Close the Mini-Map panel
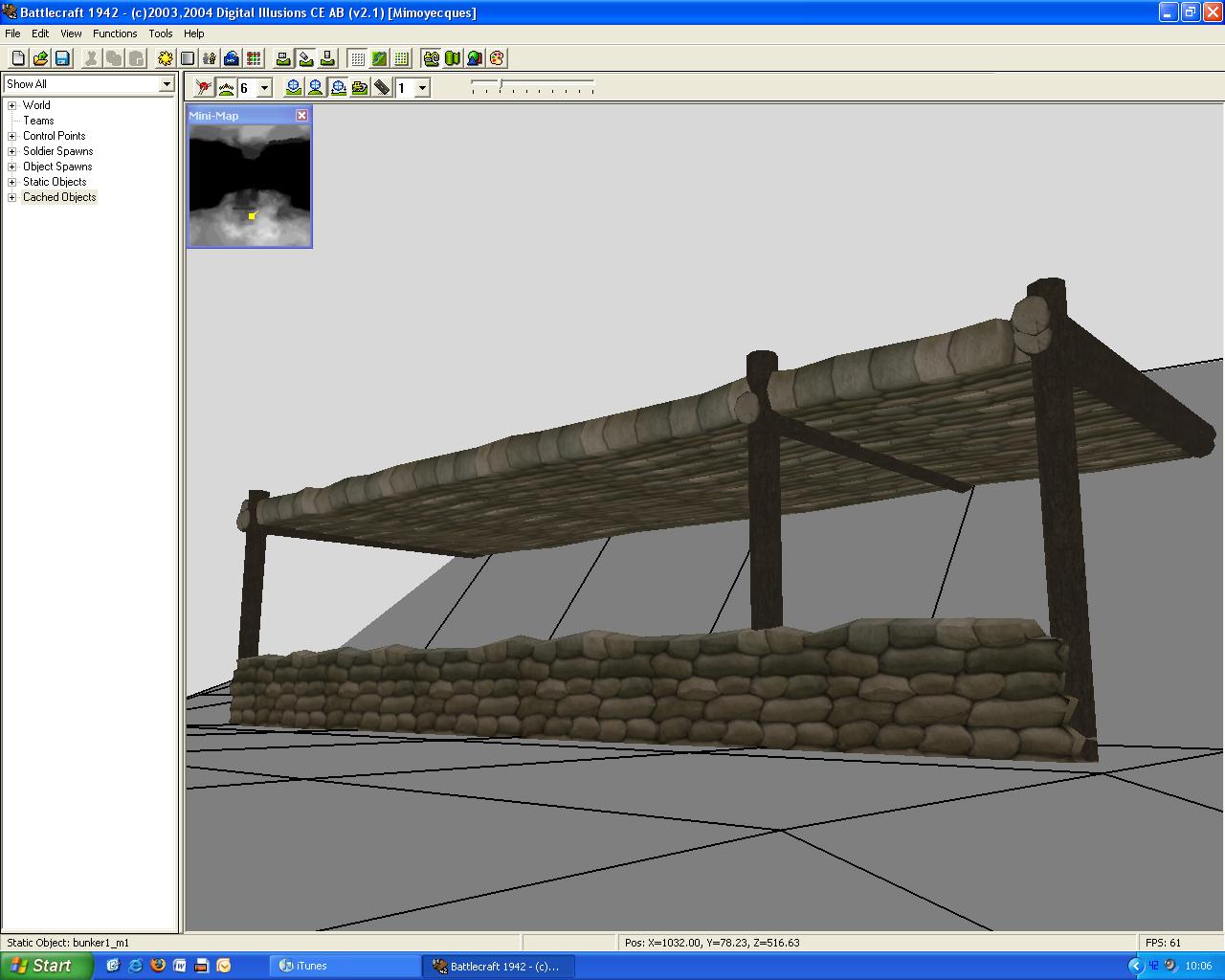The image size is (1225, 980). coord(301,116)
